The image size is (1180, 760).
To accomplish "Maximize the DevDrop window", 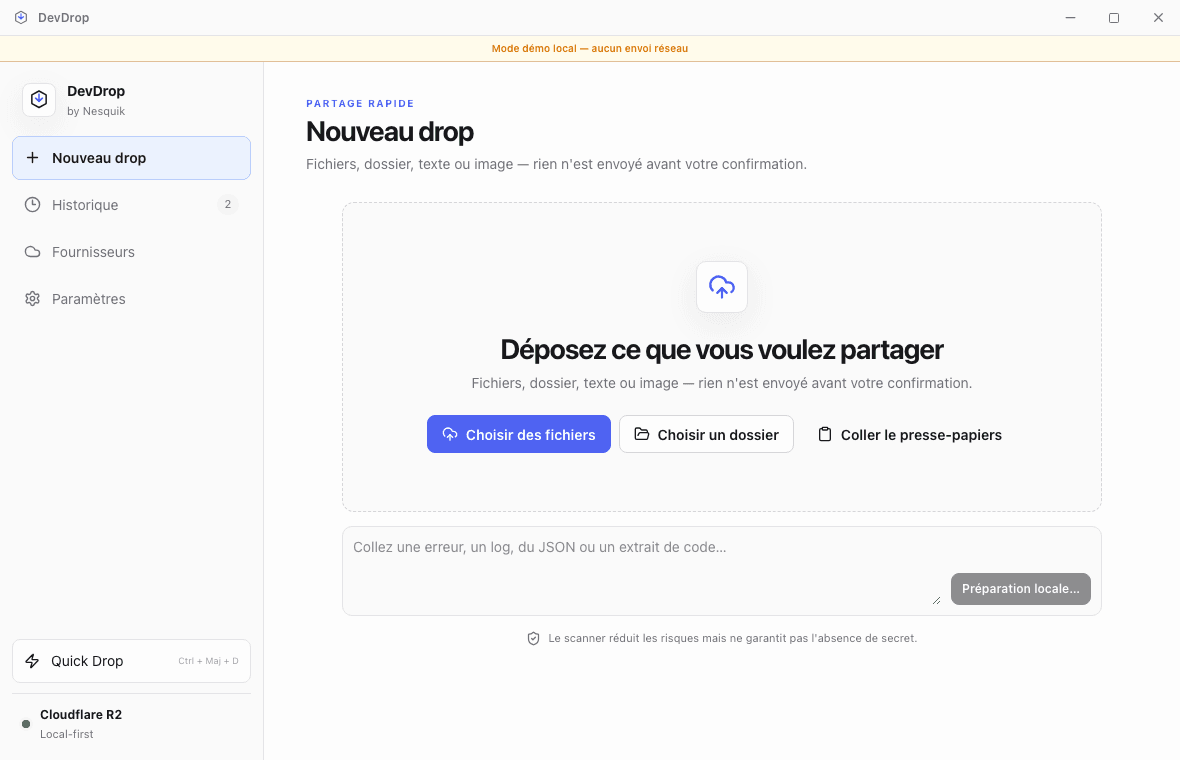I will click(1114, 17).
